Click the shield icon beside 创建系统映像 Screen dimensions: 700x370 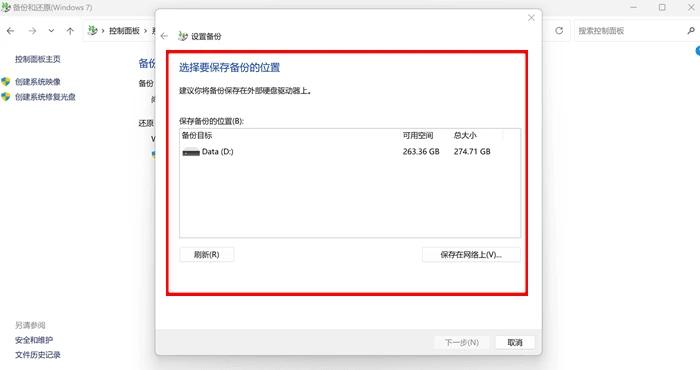click(5, 82)
